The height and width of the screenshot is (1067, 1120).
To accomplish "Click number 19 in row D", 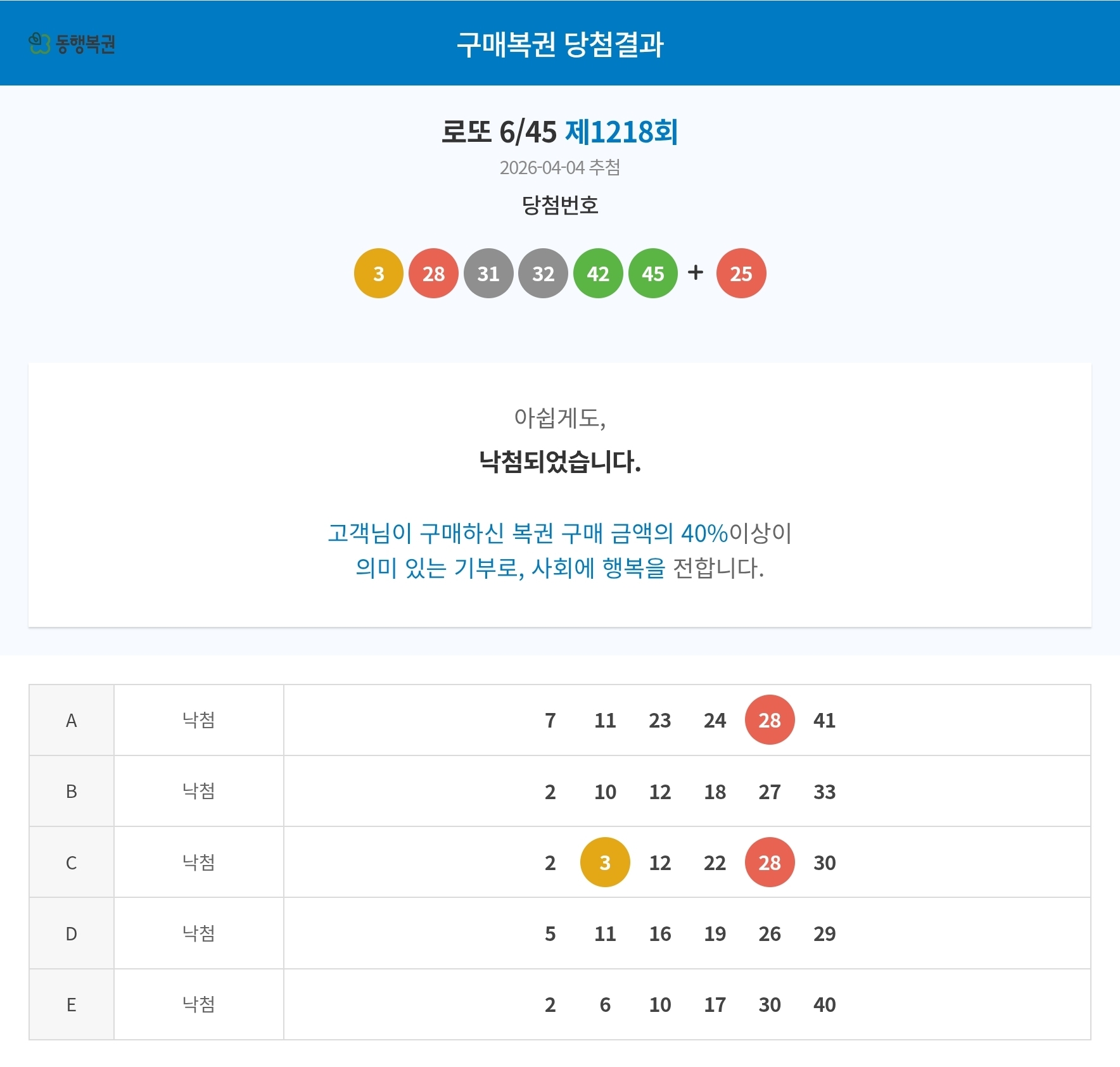I will (715, 933).
